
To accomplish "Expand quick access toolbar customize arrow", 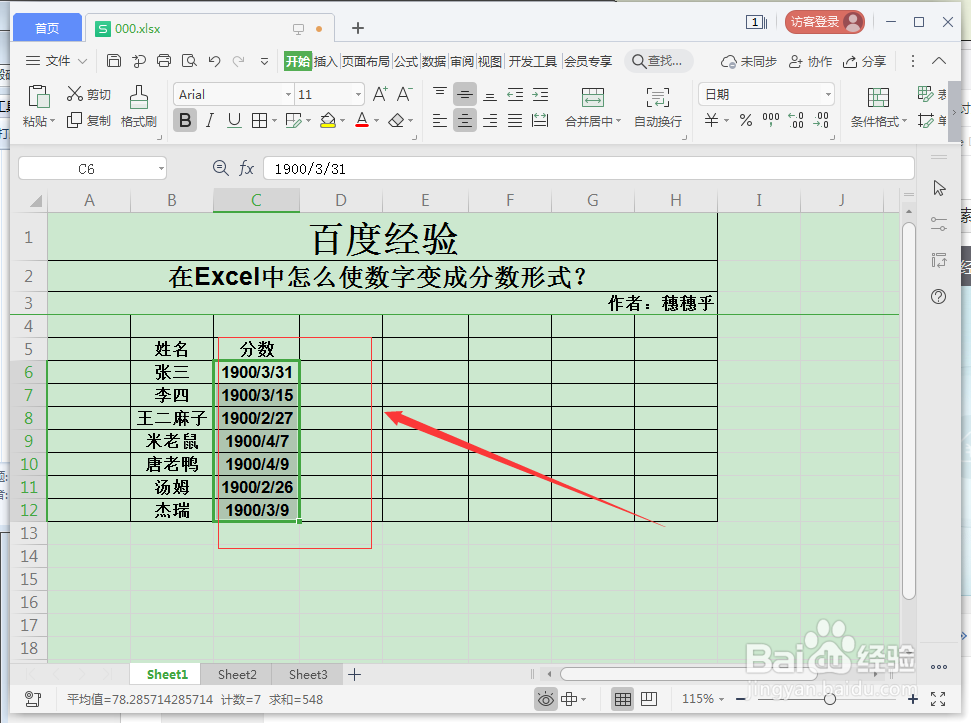I will coord(264,61).
